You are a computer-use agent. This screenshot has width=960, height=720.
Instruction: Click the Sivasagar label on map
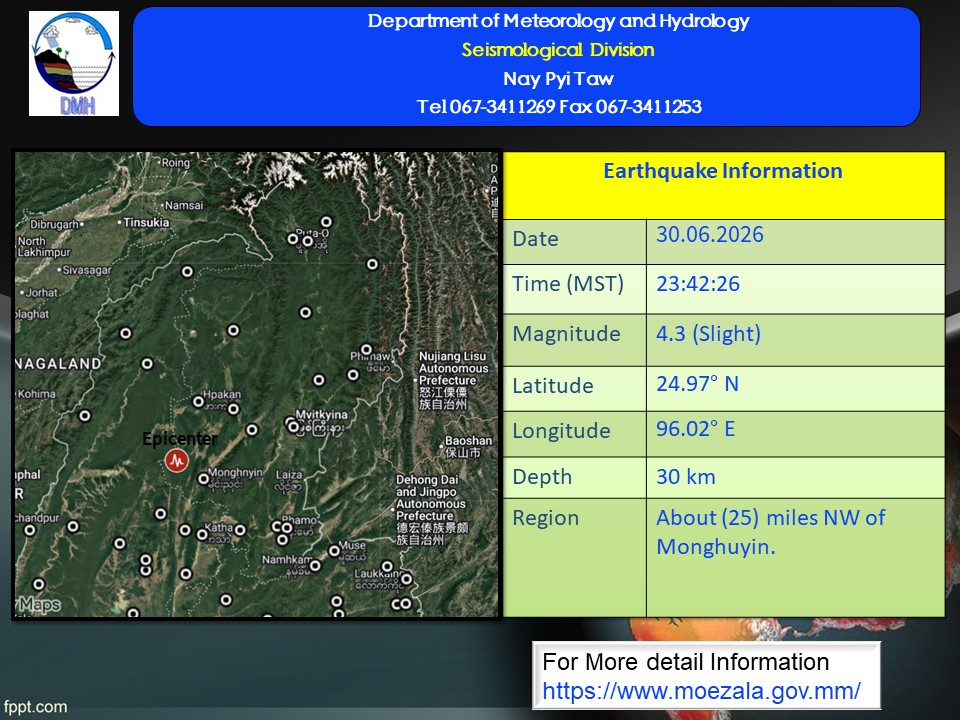click(x=87, y=270)
